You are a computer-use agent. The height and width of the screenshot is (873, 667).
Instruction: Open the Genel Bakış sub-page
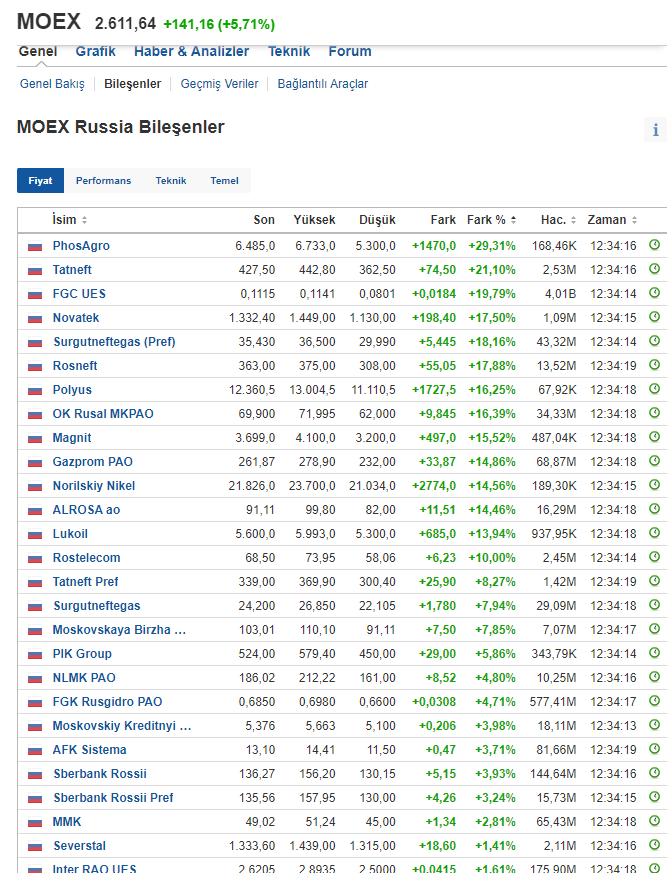(52, 84)
